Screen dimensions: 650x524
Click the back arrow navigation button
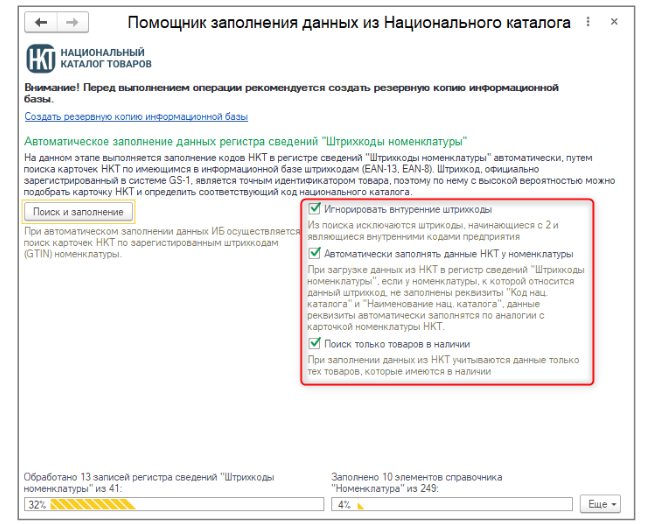(x=39, y=22)
